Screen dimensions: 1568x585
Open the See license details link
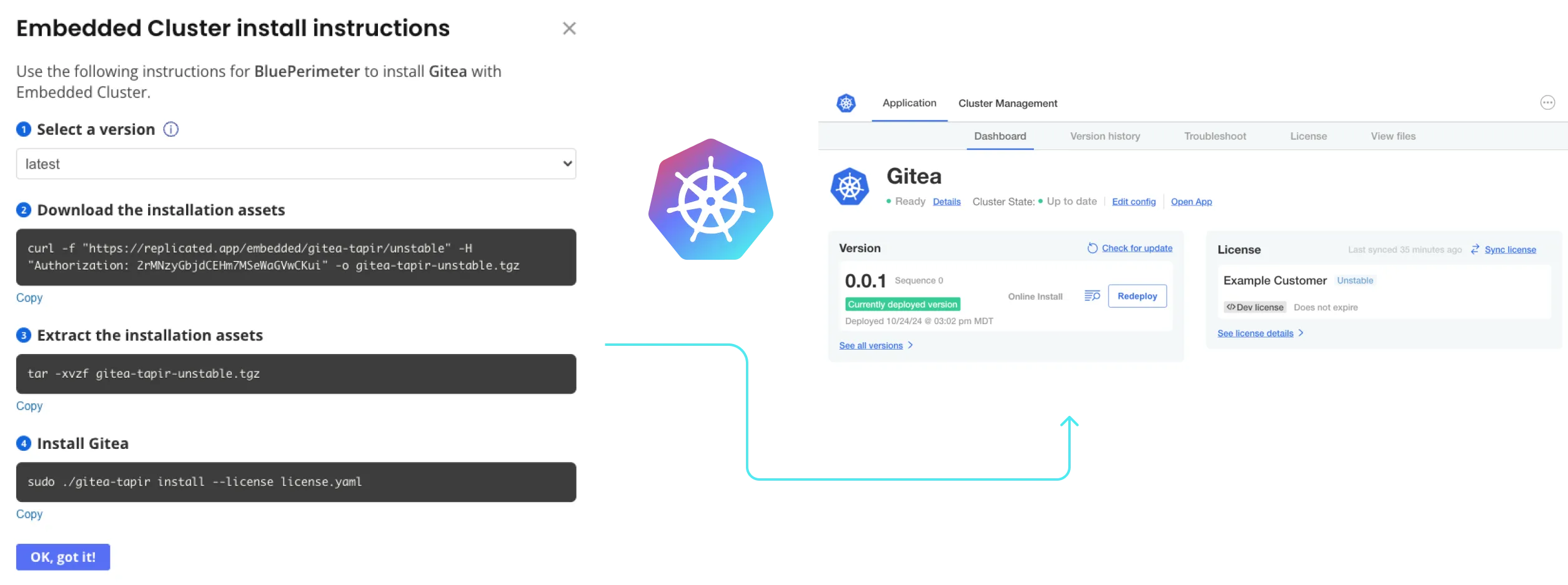(1255, 333)
